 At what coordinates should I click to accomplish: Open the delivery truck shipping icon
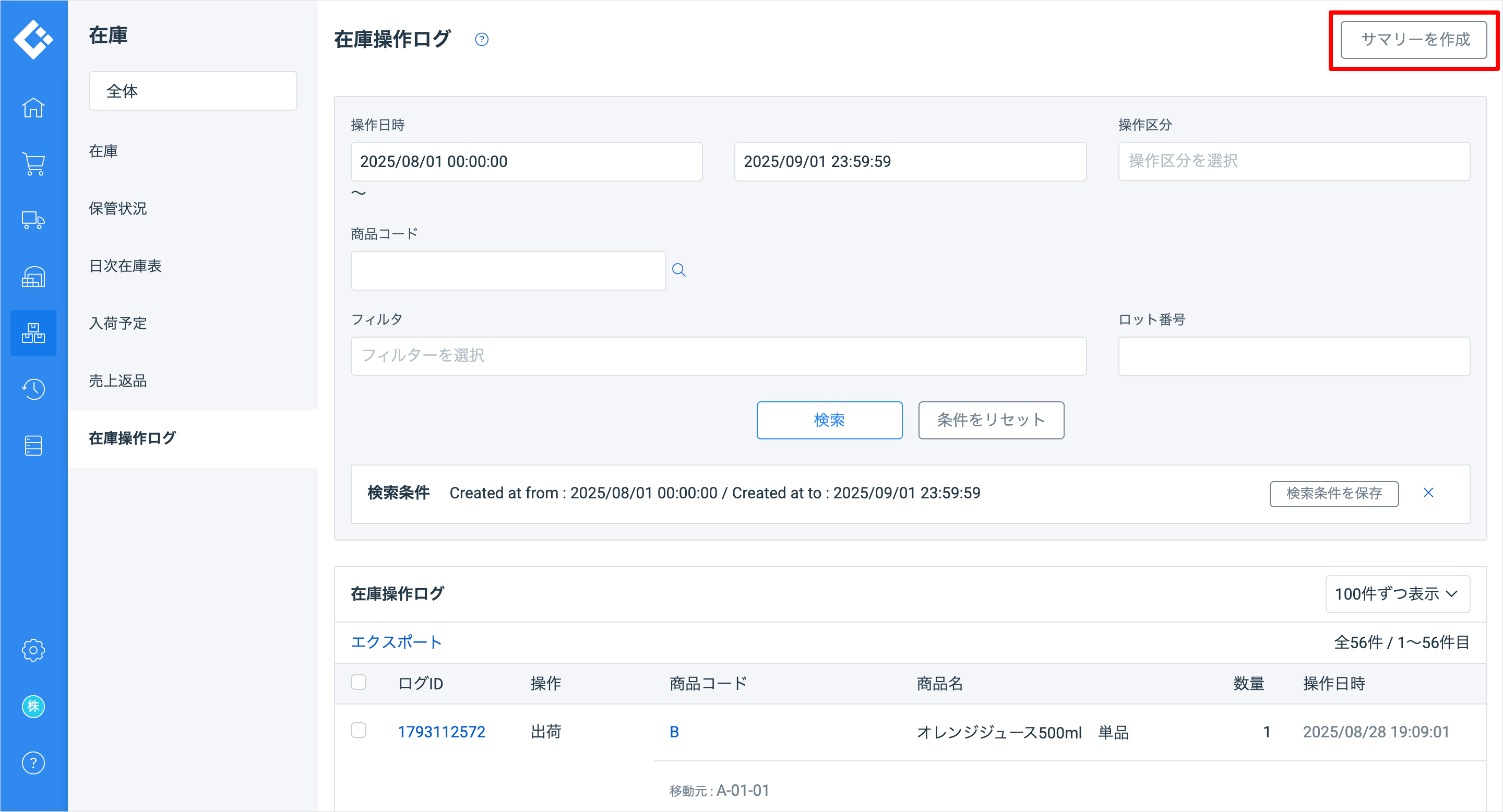[x=33, y=220]
